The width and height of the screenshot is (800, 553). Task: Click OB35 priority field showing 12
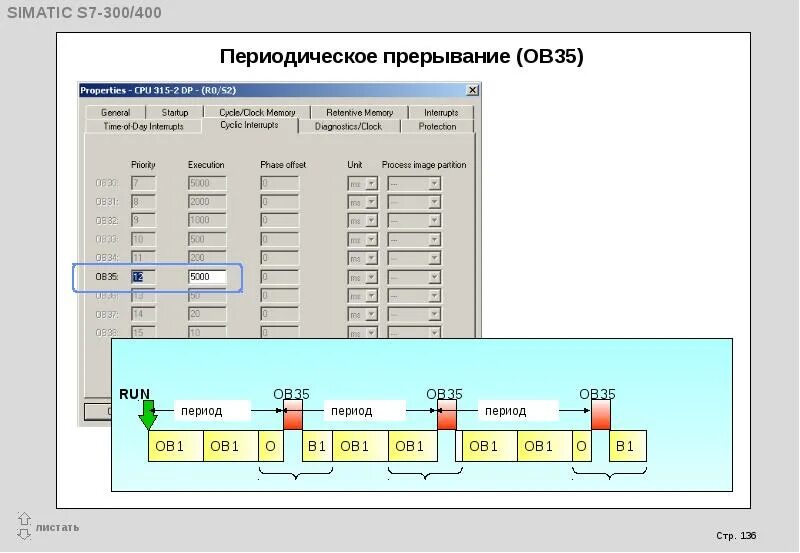pyautogui.click(x=143, y=276)
